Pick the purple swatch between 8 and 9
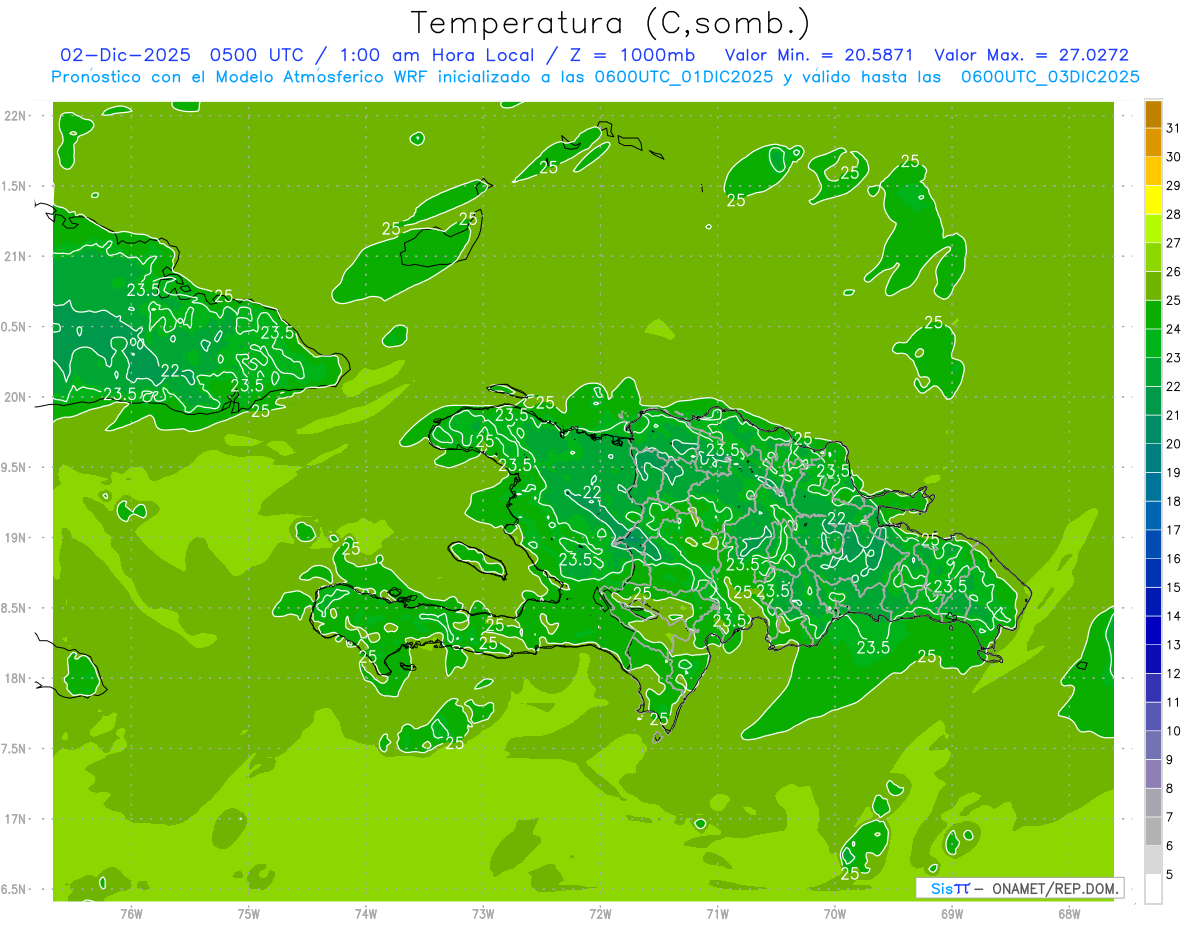Image resolution: width=1200 pixels, height=927 pixels. 1153,775
